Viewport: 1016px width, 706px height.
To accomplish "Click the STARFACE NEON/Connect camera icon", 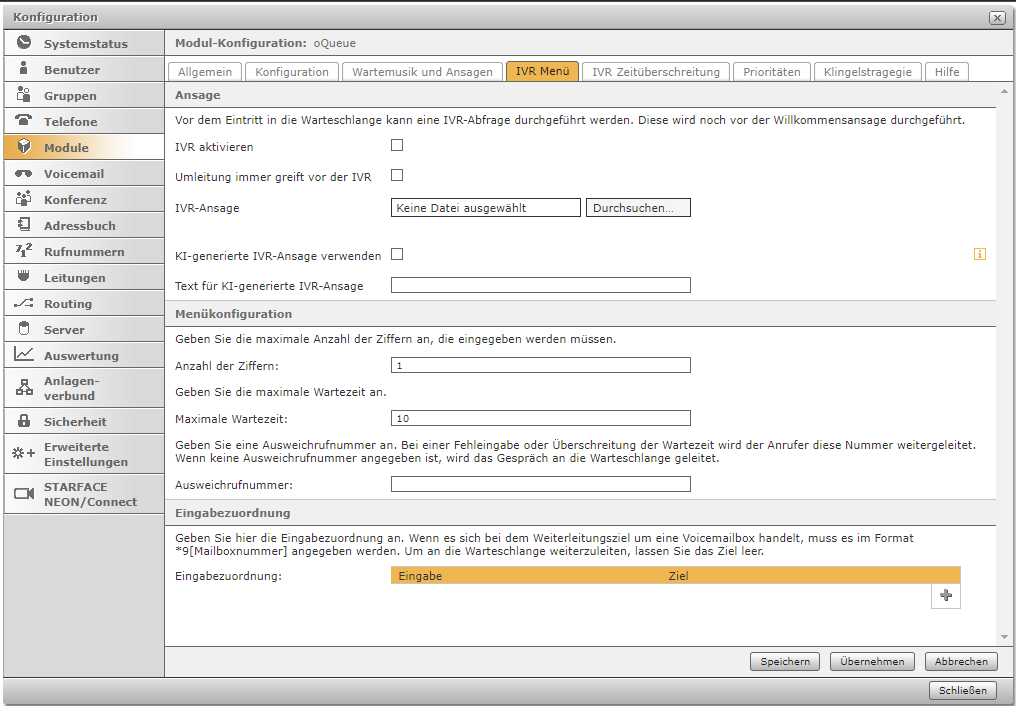I will [x=24, y=494].
